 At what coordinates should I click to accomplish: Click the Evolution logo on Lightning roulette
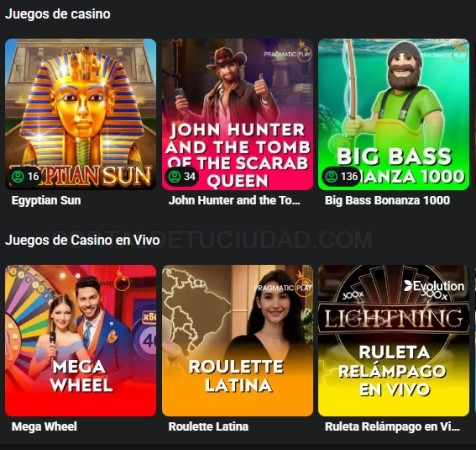(434, 286)
